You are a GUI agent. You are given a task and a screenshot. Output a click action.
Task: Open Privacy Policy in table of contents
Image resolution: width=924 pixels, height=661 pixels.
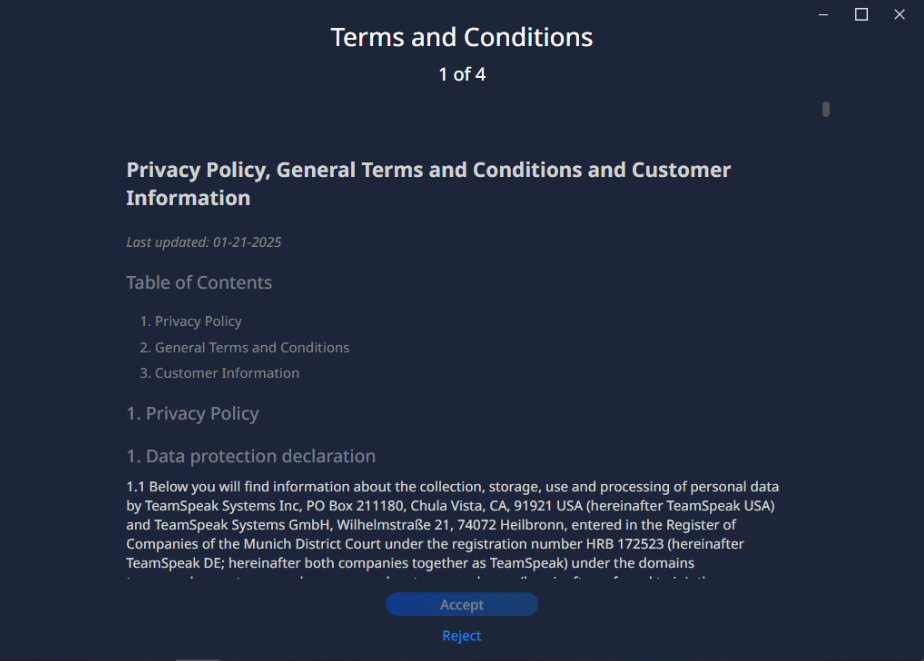[198, 321]
